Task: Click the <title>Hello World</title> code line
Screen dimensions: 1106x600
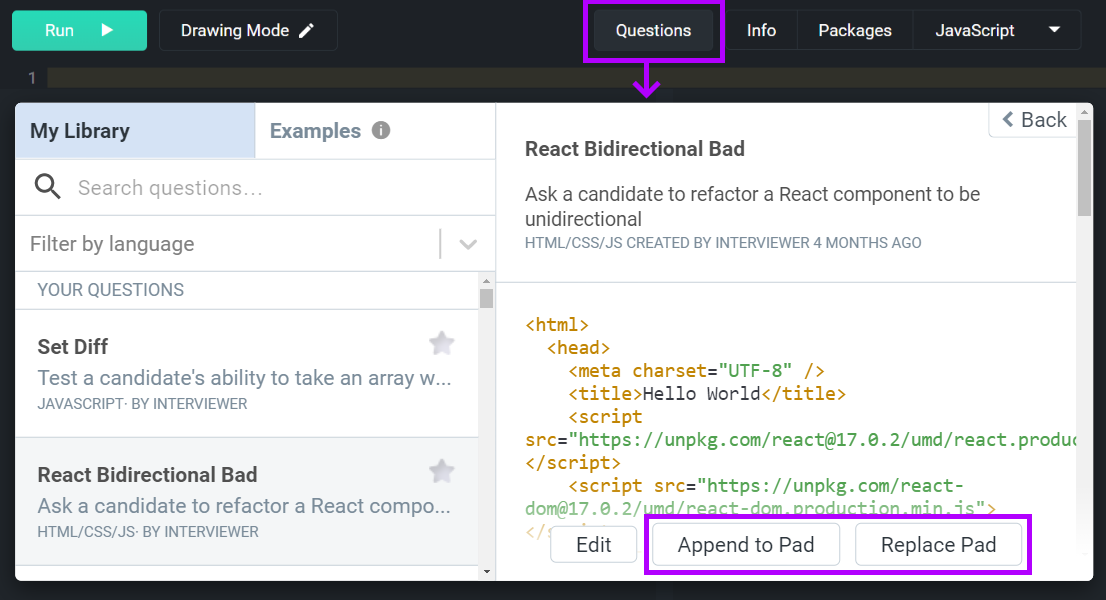Action: pyautogui.click(x=707, y=393)
